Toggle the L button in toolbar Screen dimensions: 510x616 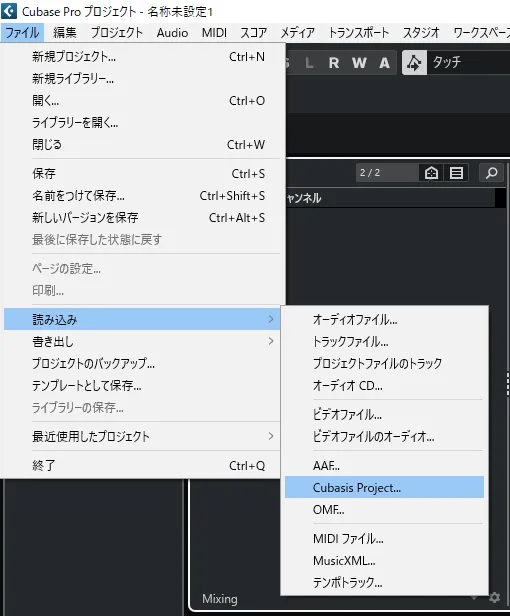tap(309, 63)
